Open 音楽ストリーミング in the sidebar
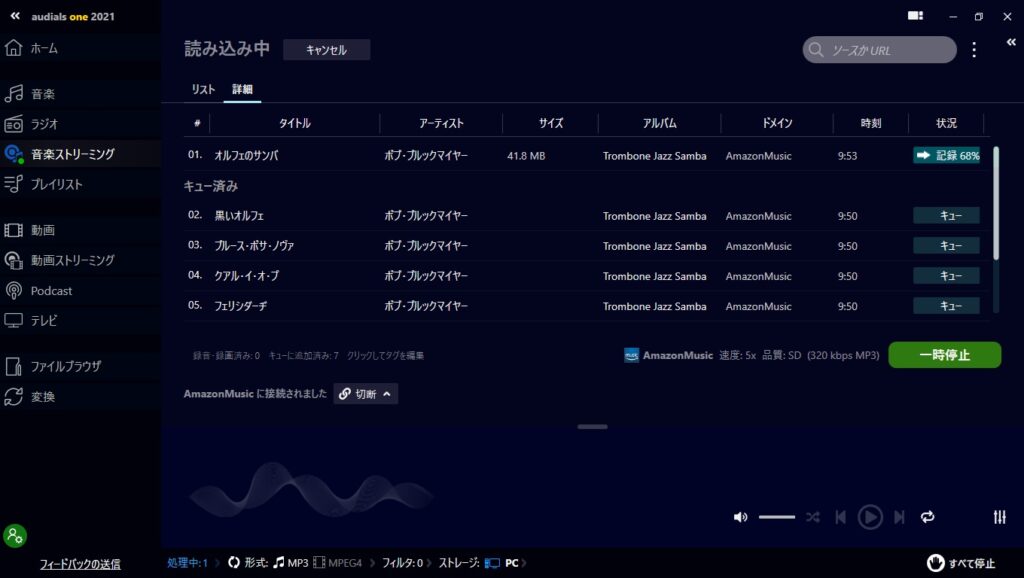1024x578 pixels. pos(72,154)
